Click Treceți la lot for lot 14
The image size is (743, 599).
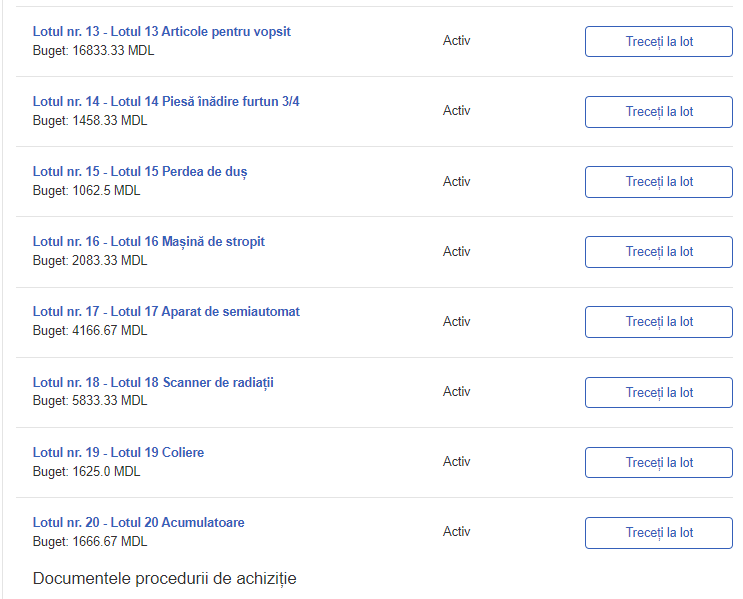pos(659,112)
